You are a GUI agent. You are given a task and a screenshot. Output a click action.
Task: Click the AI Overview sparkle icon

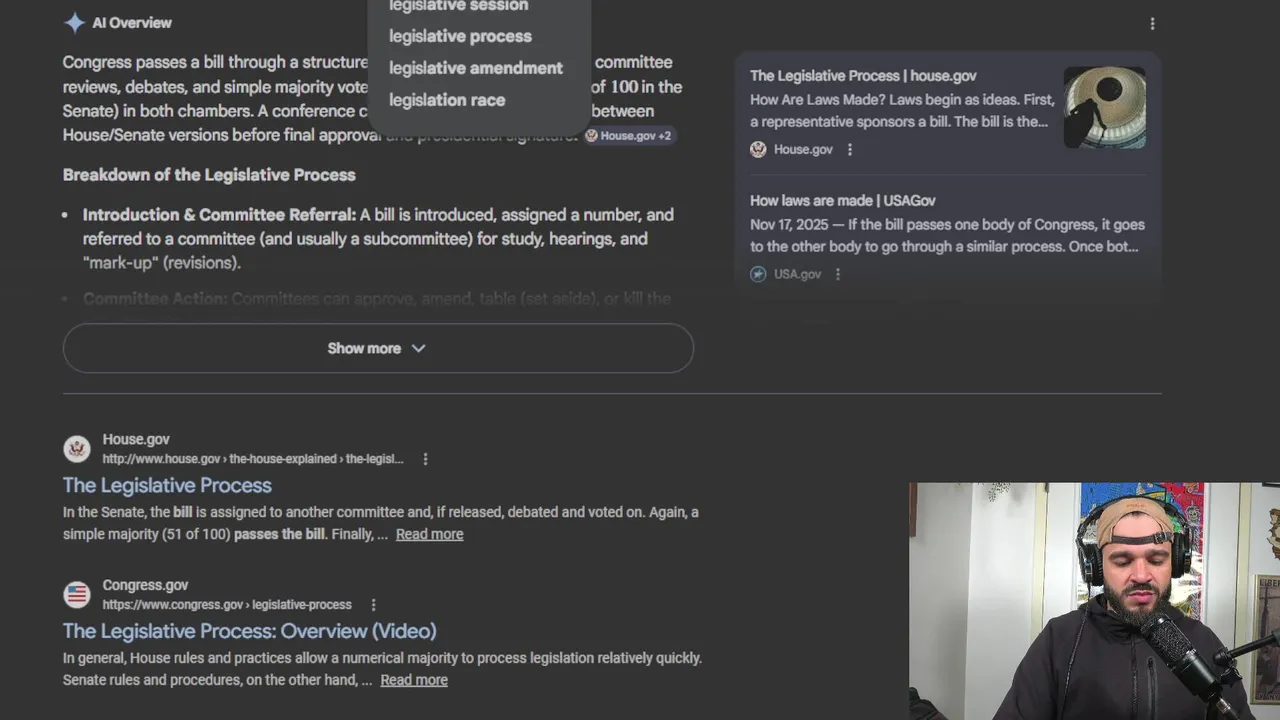[74, 23]
